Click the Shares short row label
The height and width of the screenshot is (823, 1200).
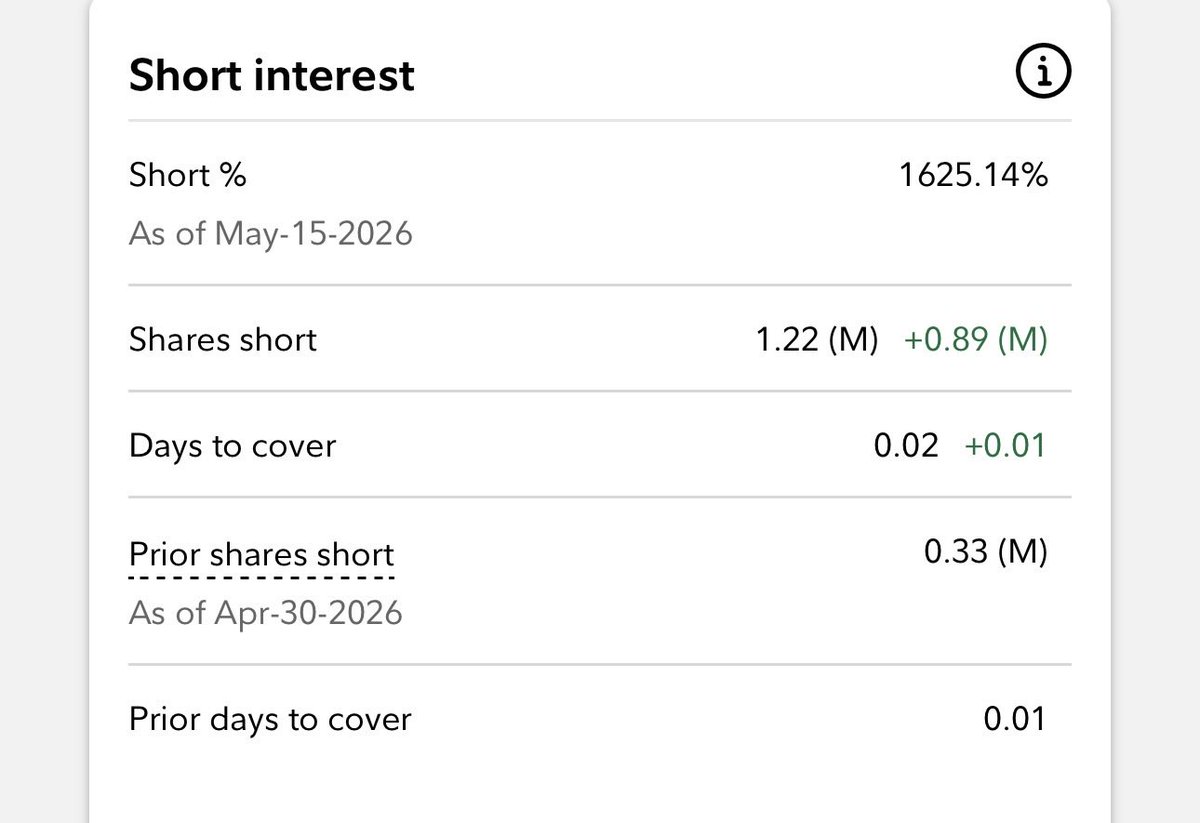(x=223, y=340)
